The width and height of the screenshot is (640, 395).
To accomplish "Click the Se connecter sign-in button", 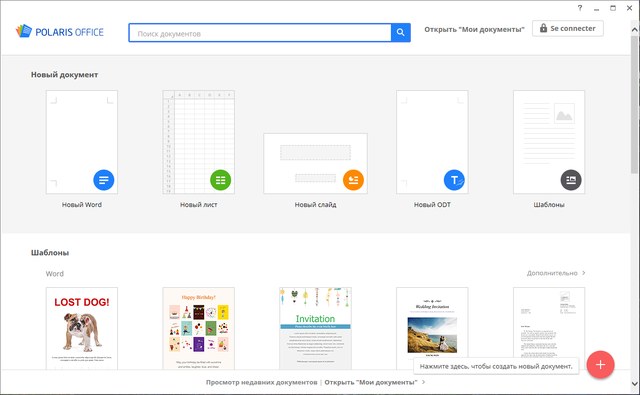I will (568, 29).
